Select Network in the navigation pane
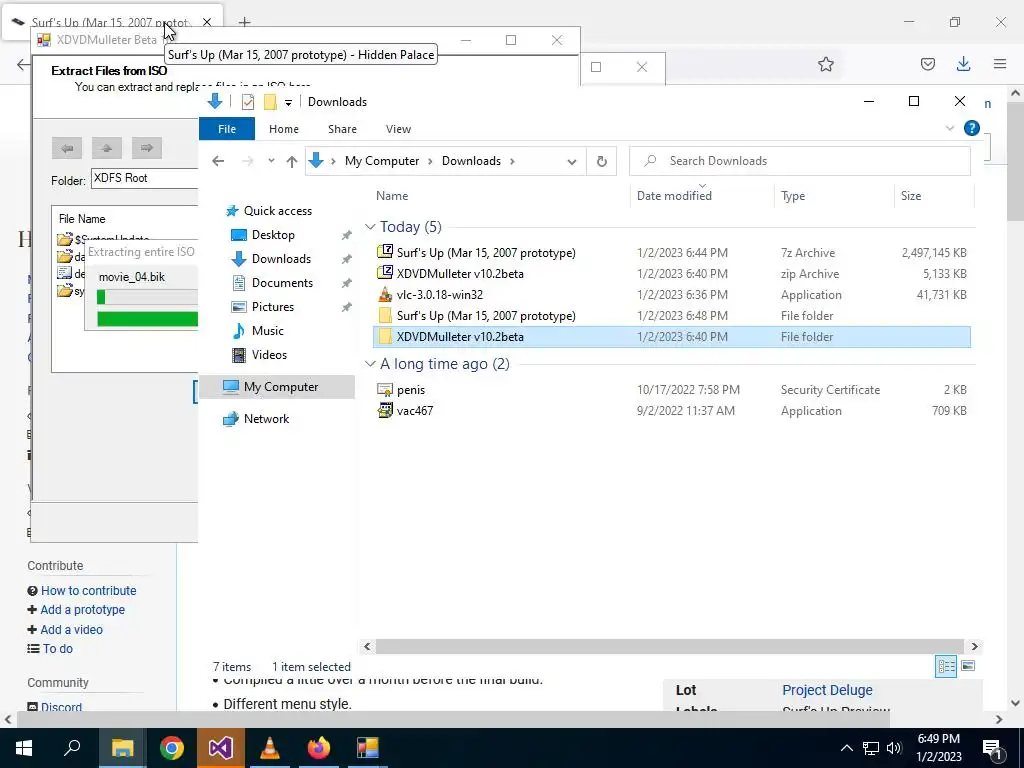This screenshot has width=1024, height=768. click(x=266, y=419)
